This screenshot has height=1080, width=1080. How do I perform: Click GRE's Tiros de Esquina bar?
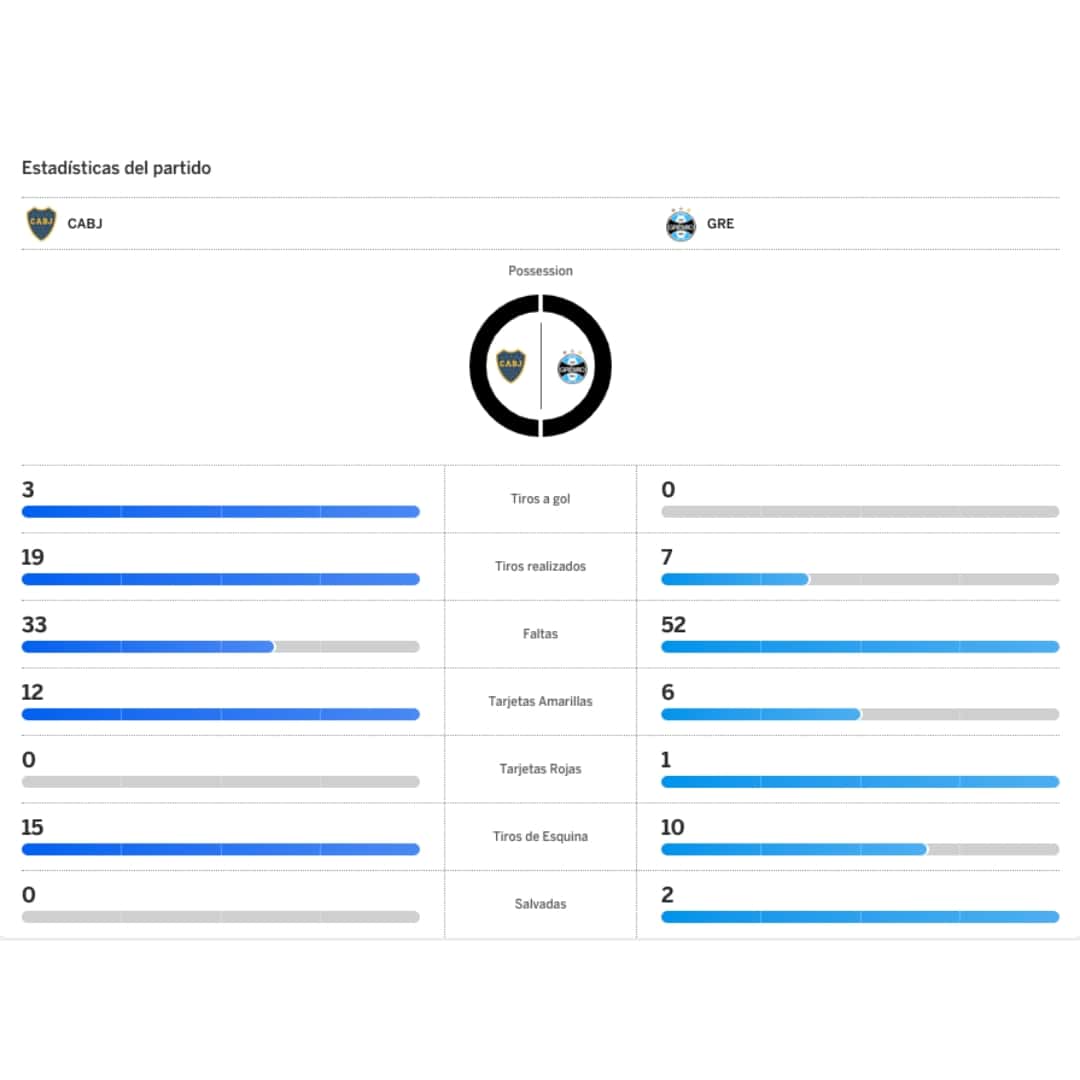click(860, 849)
